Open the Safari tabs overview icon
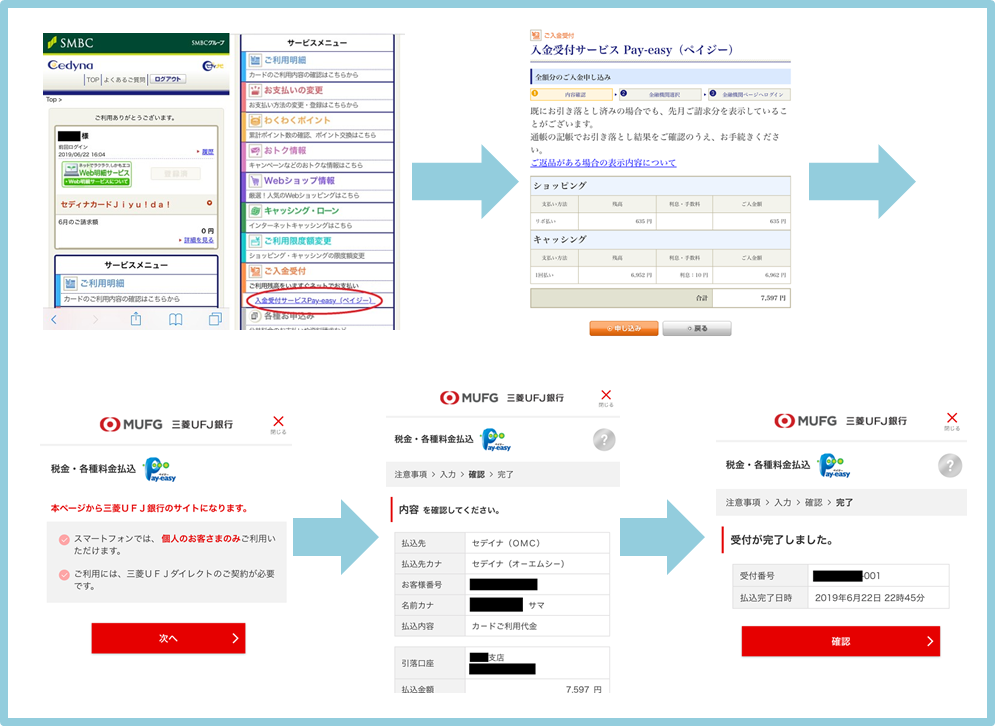 (215, 319)
